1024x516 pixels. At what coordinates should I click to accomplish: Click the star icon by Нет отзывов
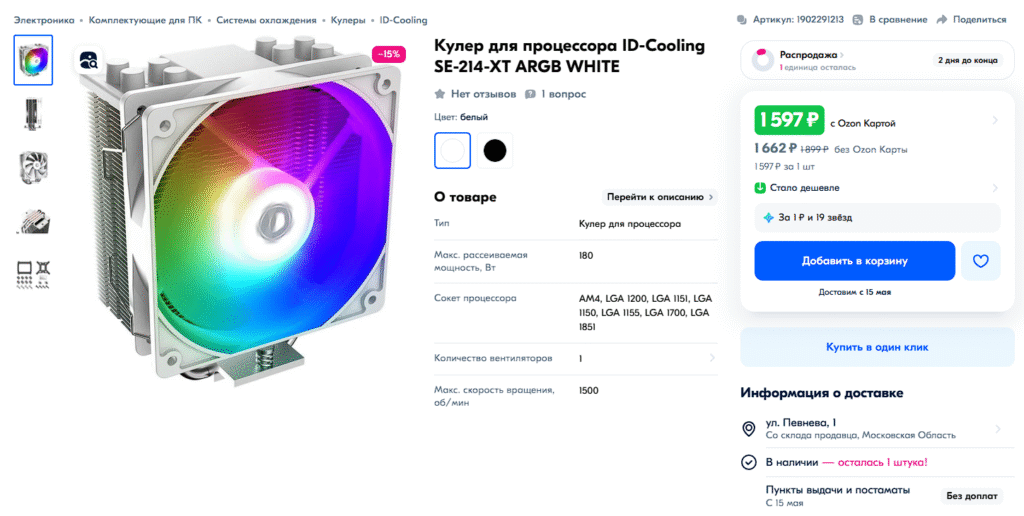coord(440,94)
